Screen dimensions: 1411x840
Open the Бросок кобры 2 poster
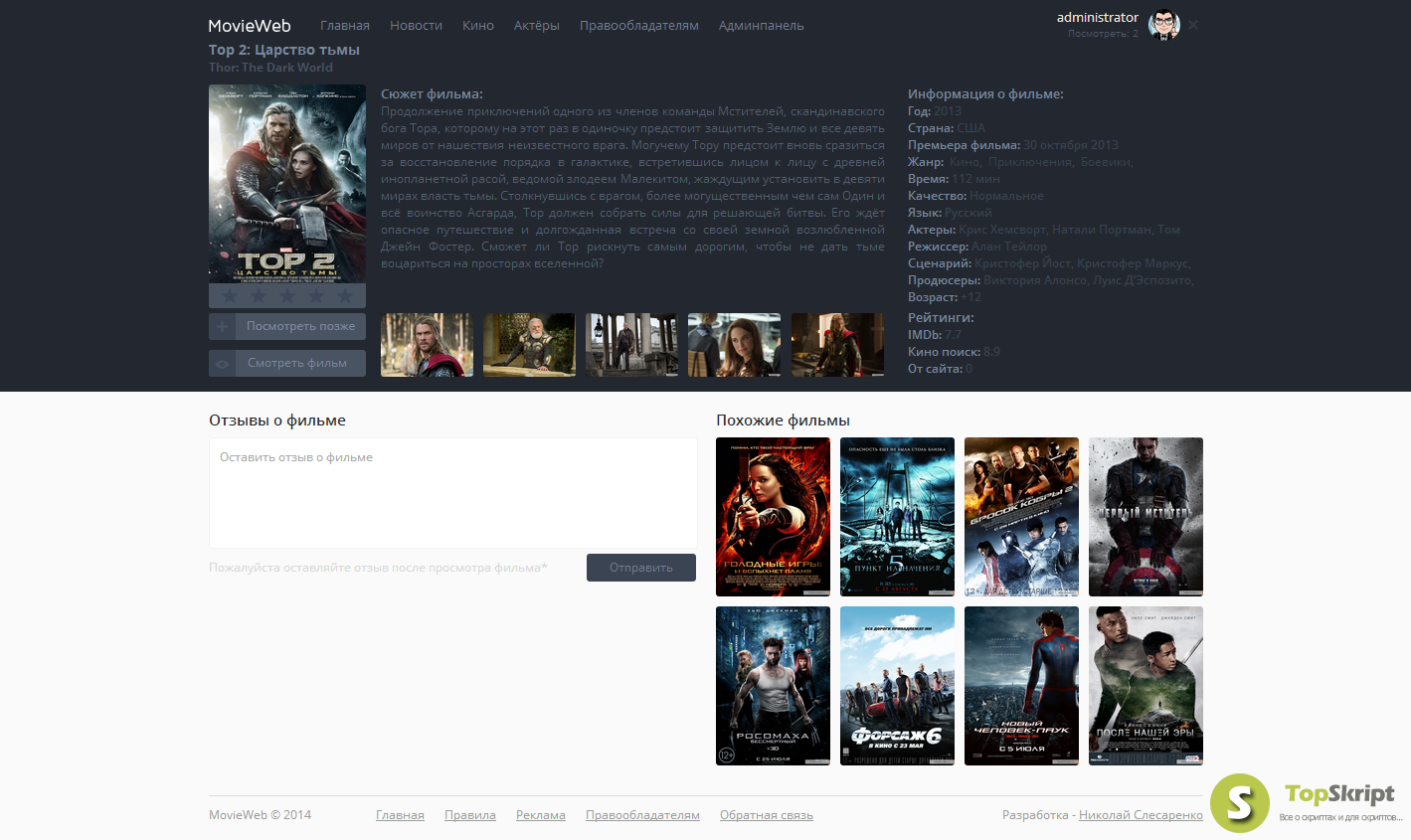click(1021, 517)
